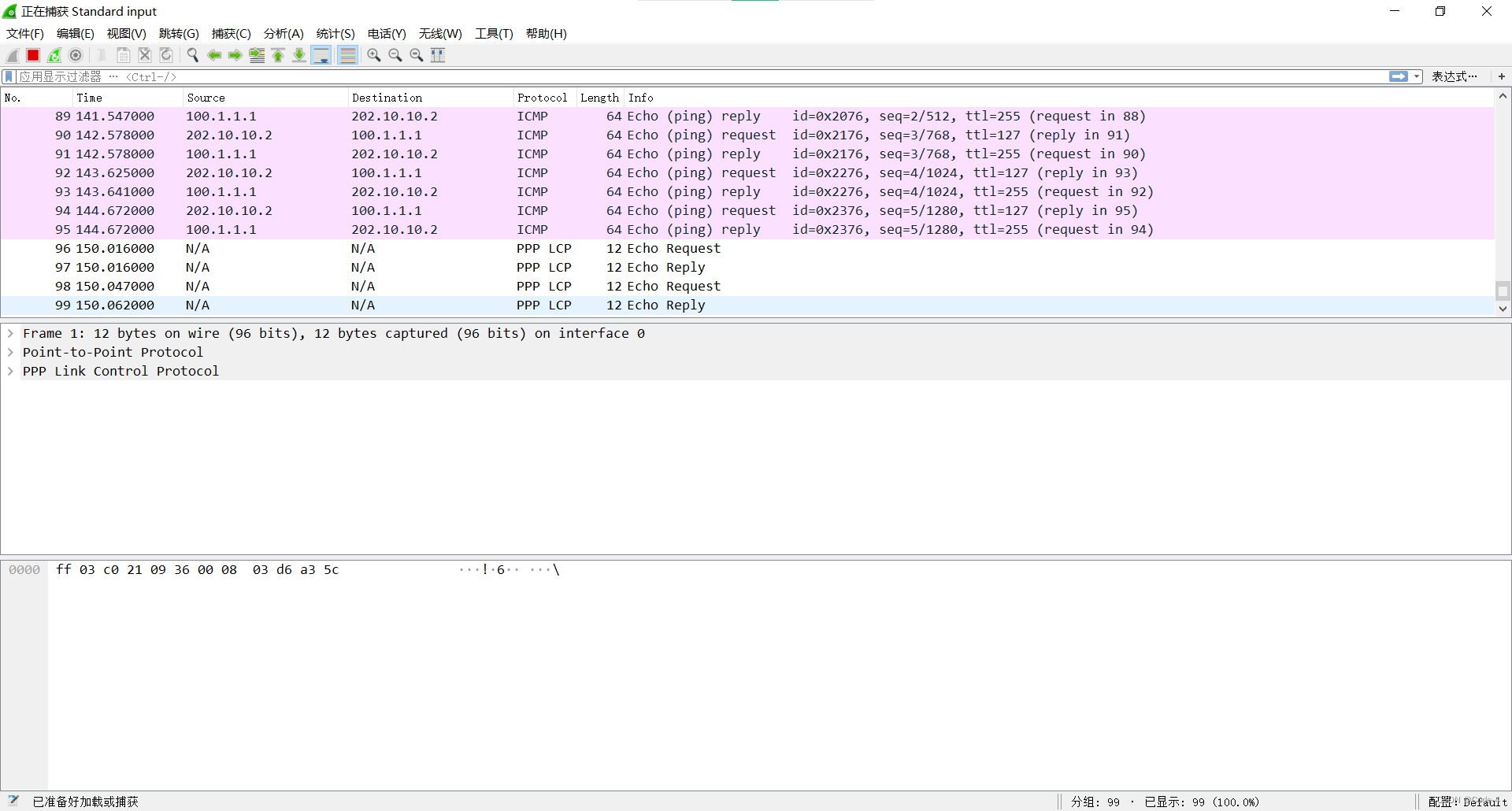The width and height of the screenshot is (1512, 811).
Task: Open the 无线(W) menu
Action: pyautogui.click(x=440, y=34)
